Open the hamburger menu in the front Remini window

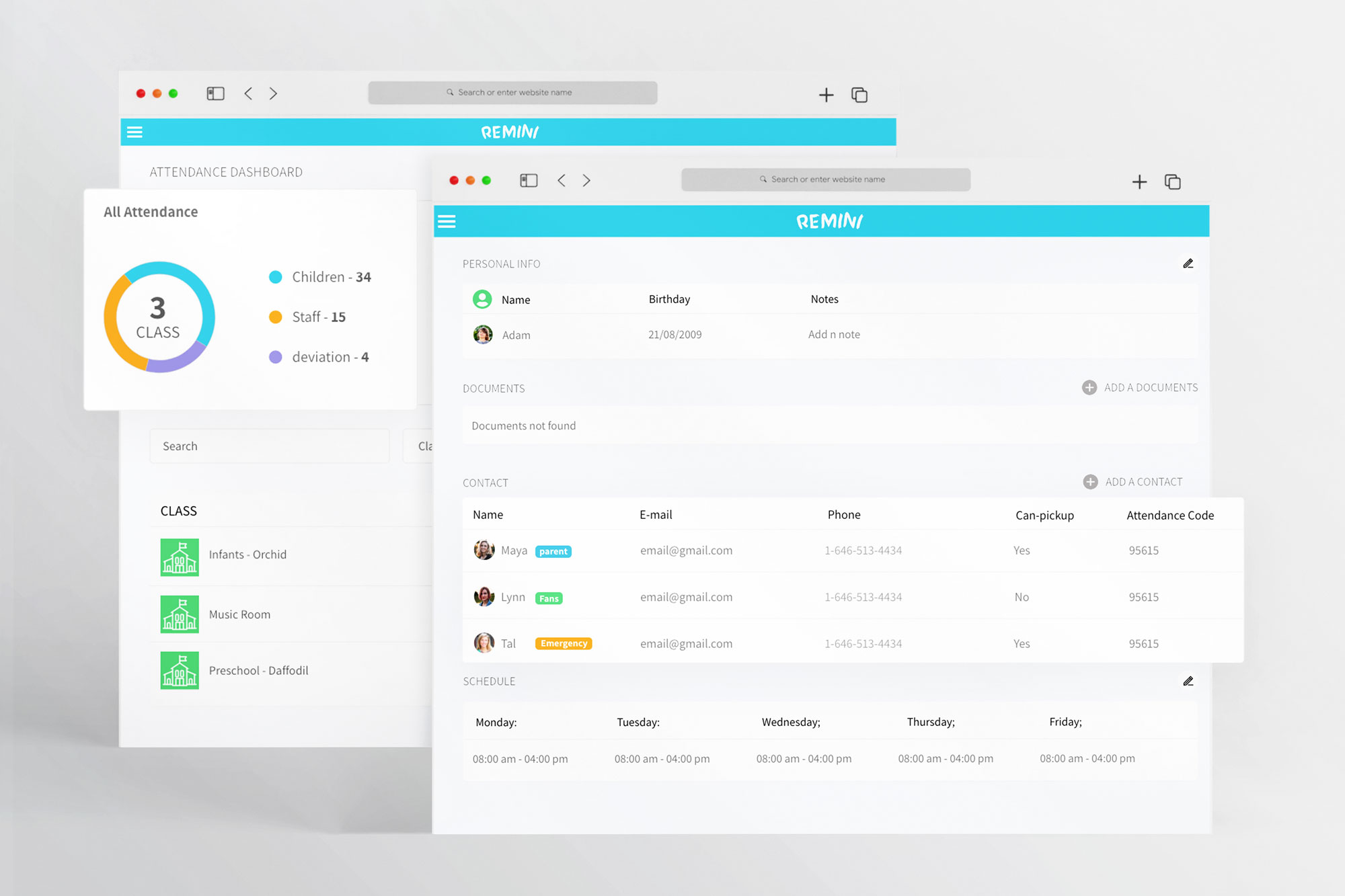pos(447,221)
